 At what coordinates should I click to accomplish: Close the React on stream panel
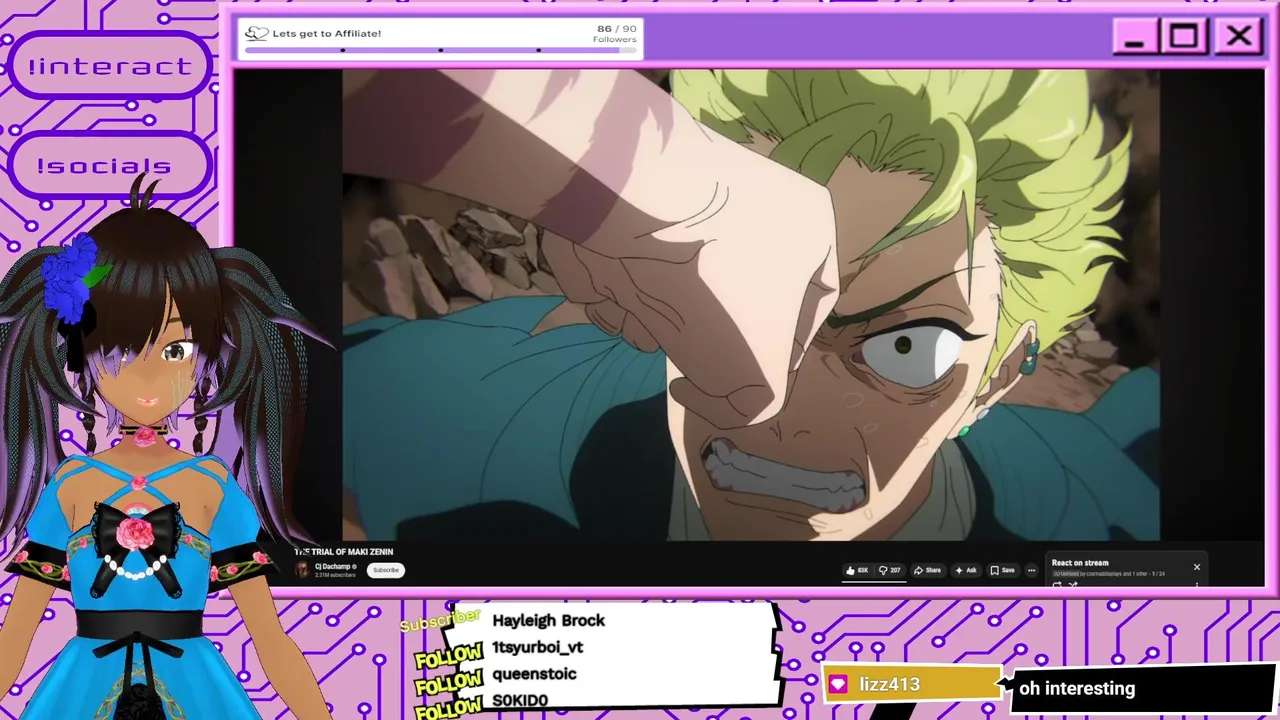[1196, 567]
